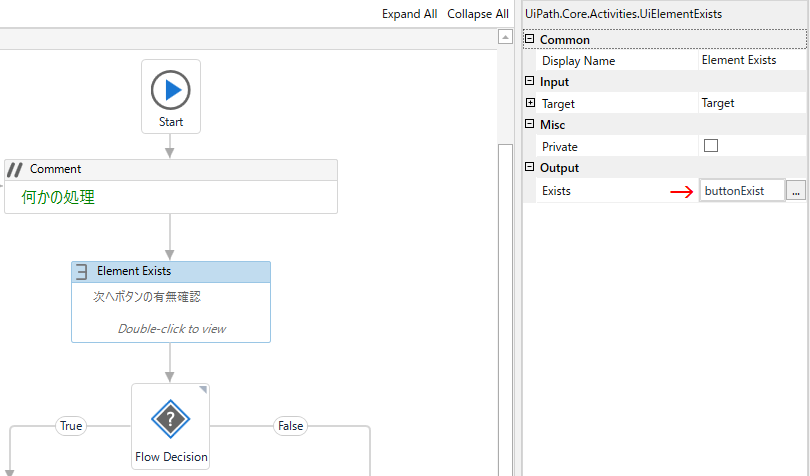The height and width of the screenshot is (476, 810).
Task: Collapse the Common property section
Action: click(x=529, y=39)
